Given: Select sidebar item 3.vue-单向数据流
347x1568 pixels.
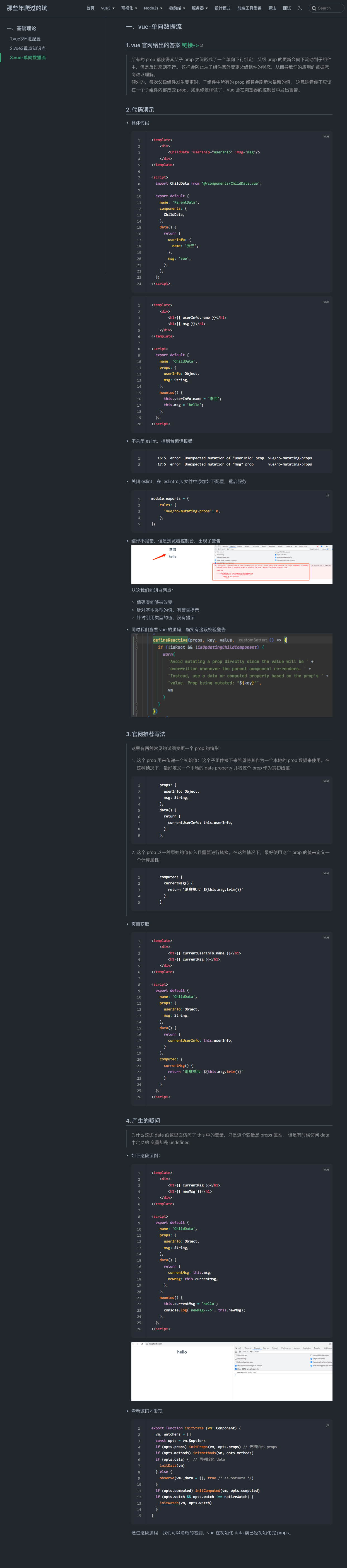Looking at the screenshot, I should 27,57.
